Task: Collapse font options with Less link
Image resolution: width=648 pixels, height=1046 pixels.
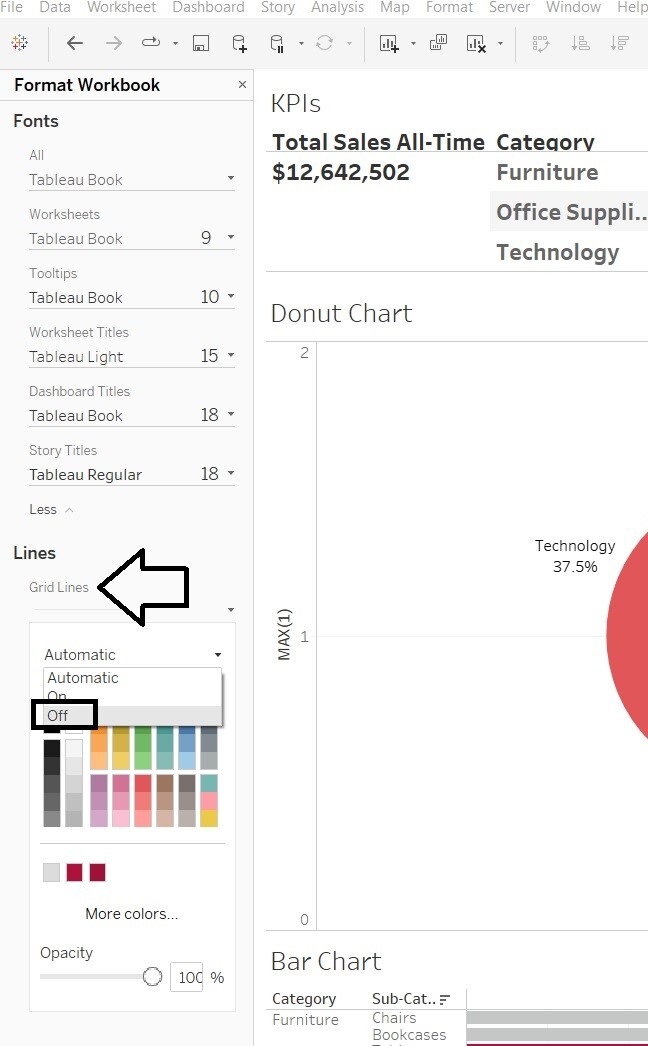Action: pos(51,510)
